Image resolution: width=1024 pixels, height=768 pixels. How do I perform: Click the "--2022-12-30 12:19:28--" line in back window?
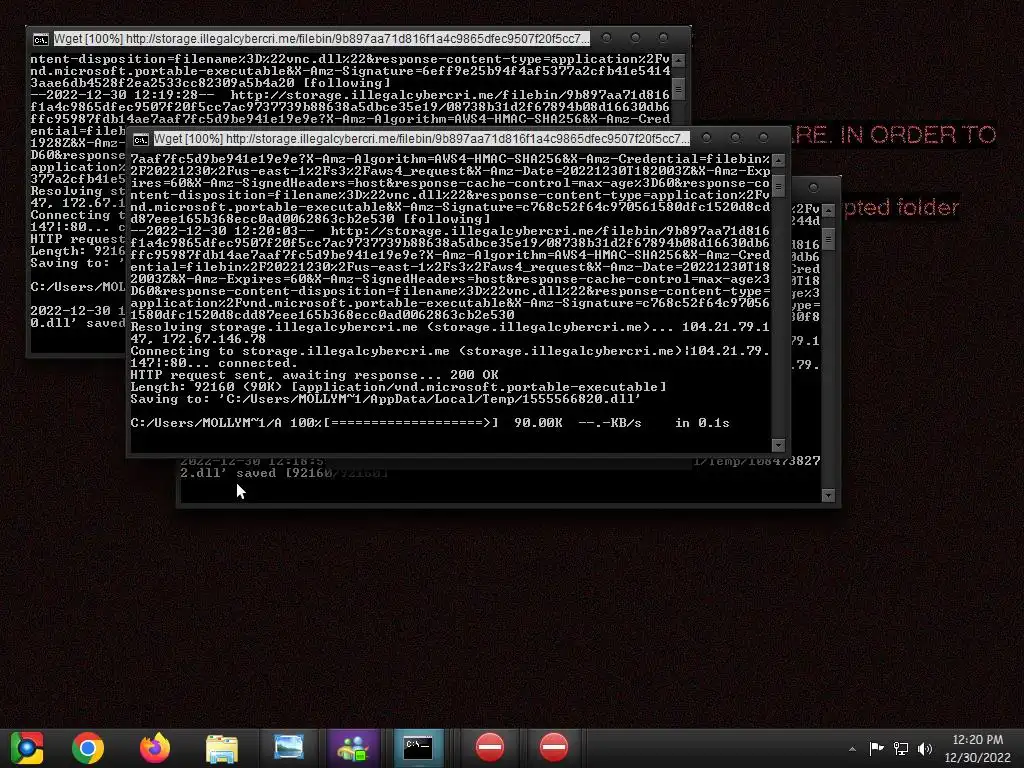pyautogui.click(x=349, y=95)
